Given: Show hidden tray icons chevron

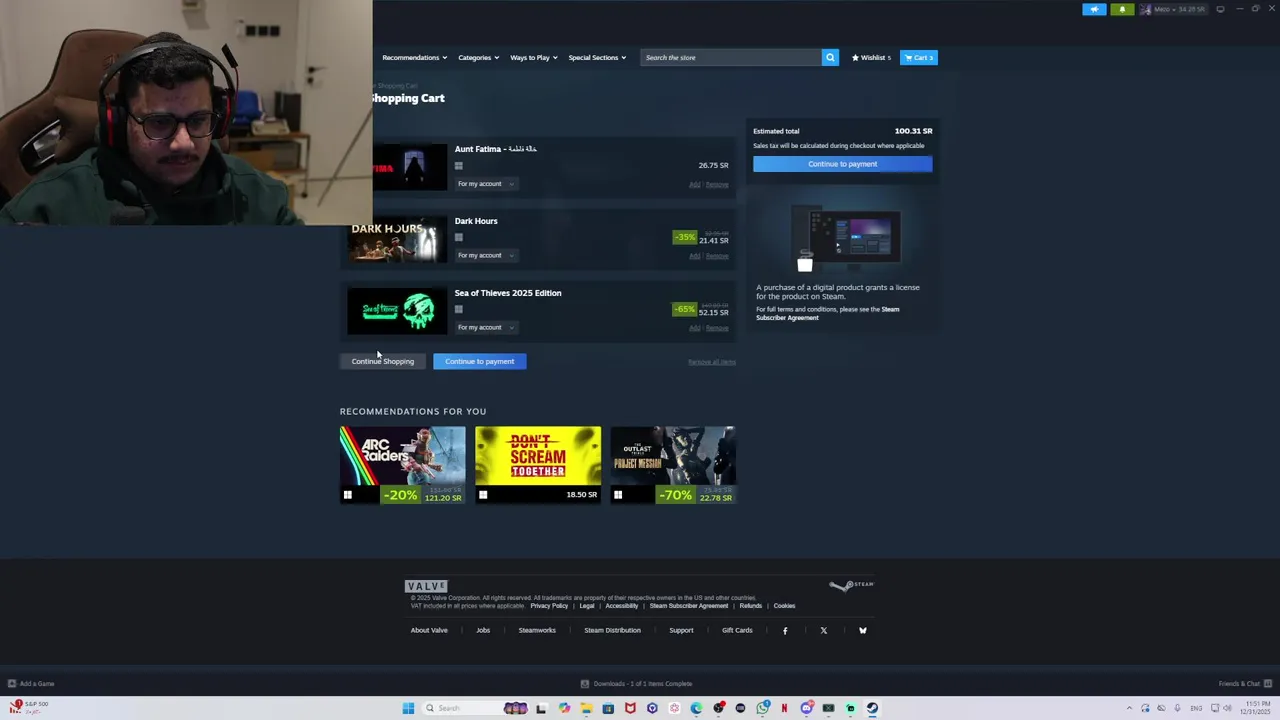Looking at the screenshot, I should (x=1129, y=708).
